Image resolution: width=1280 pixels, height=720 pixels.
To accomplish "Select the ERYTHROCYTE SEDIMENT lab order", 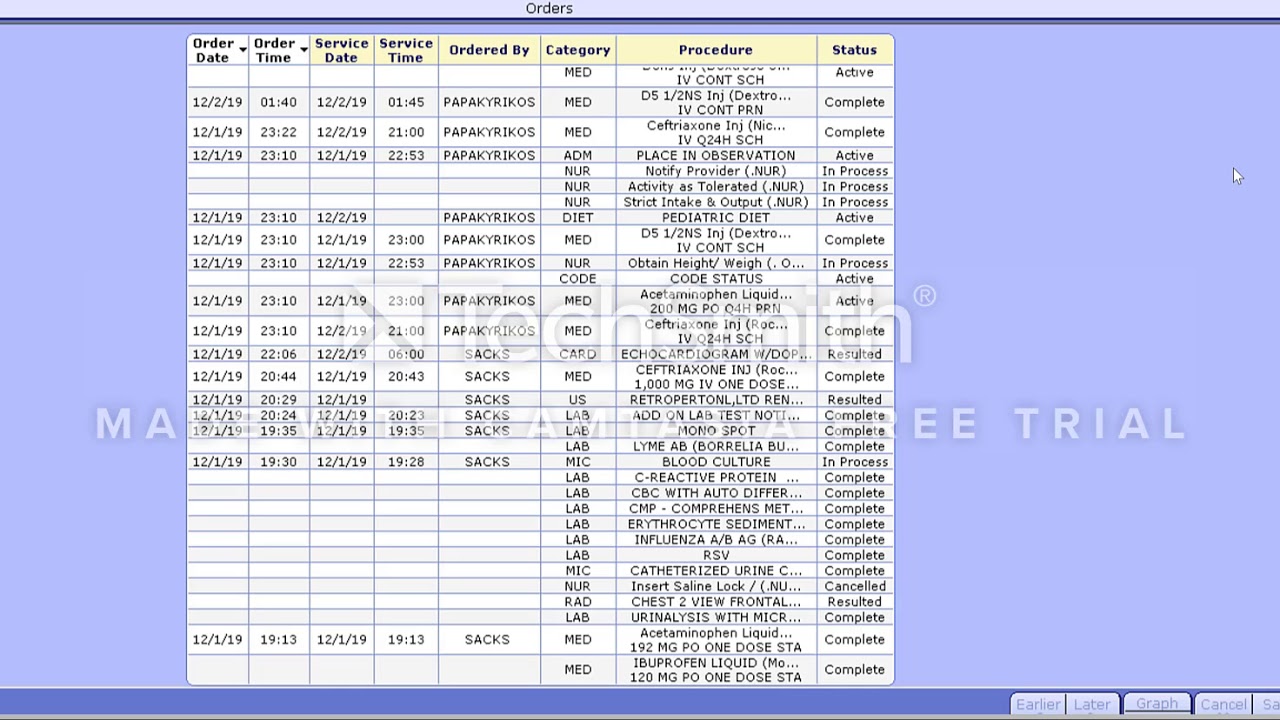I will (x=716, y=524).
